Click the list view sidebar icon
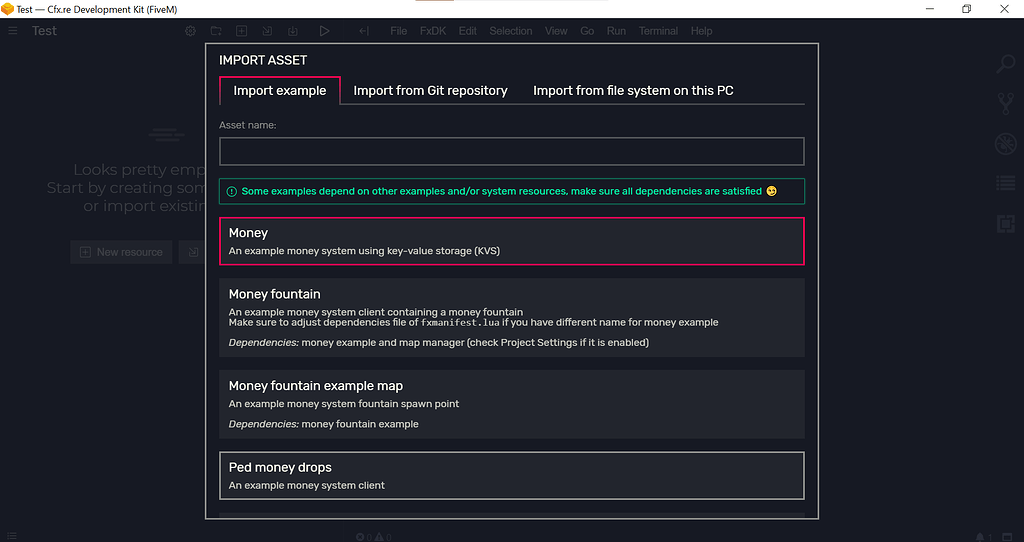1024x542 pixels. tap(1005, 184)
